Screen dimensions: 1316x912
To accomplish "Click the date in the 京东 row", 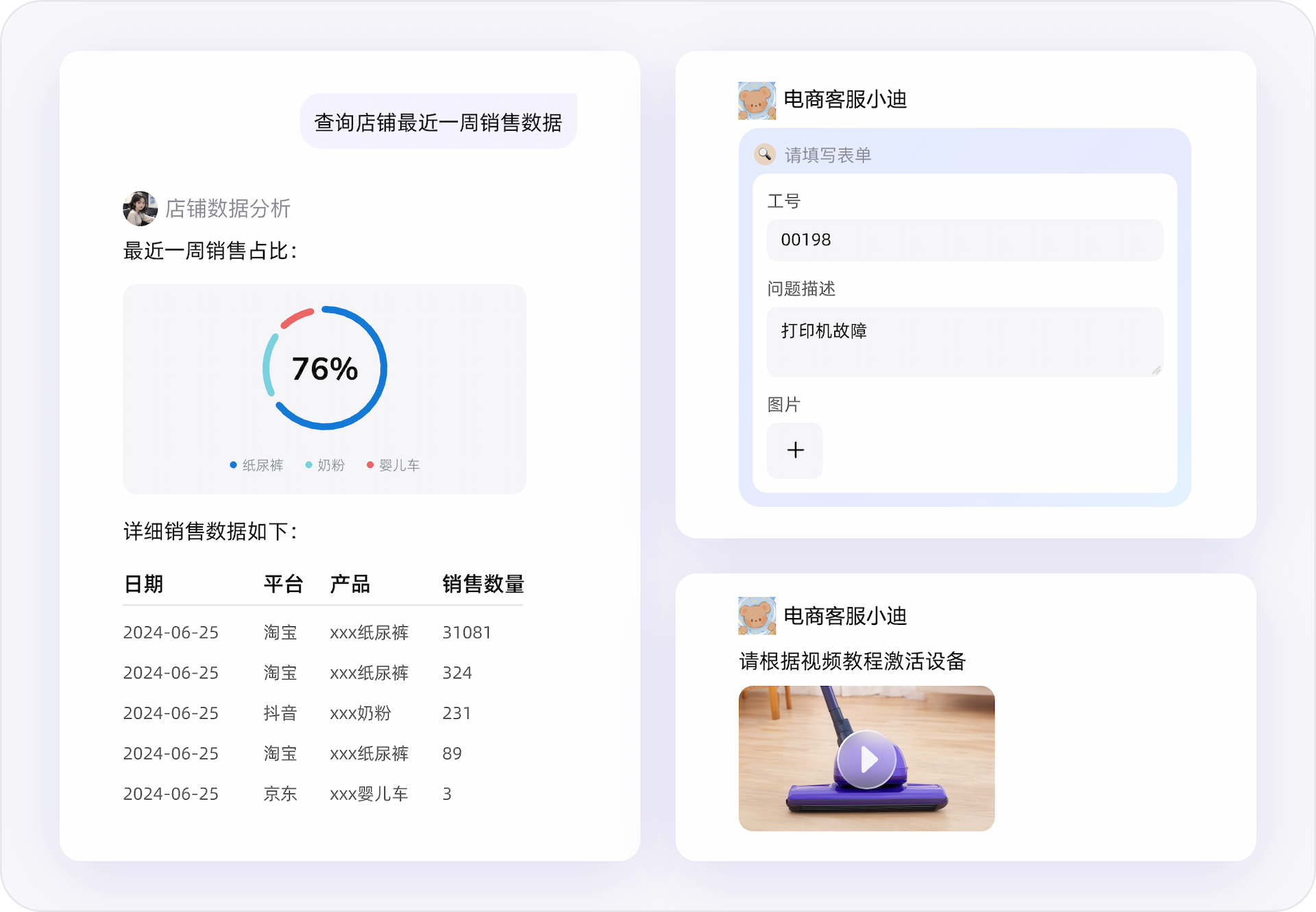I will point(171,793).
